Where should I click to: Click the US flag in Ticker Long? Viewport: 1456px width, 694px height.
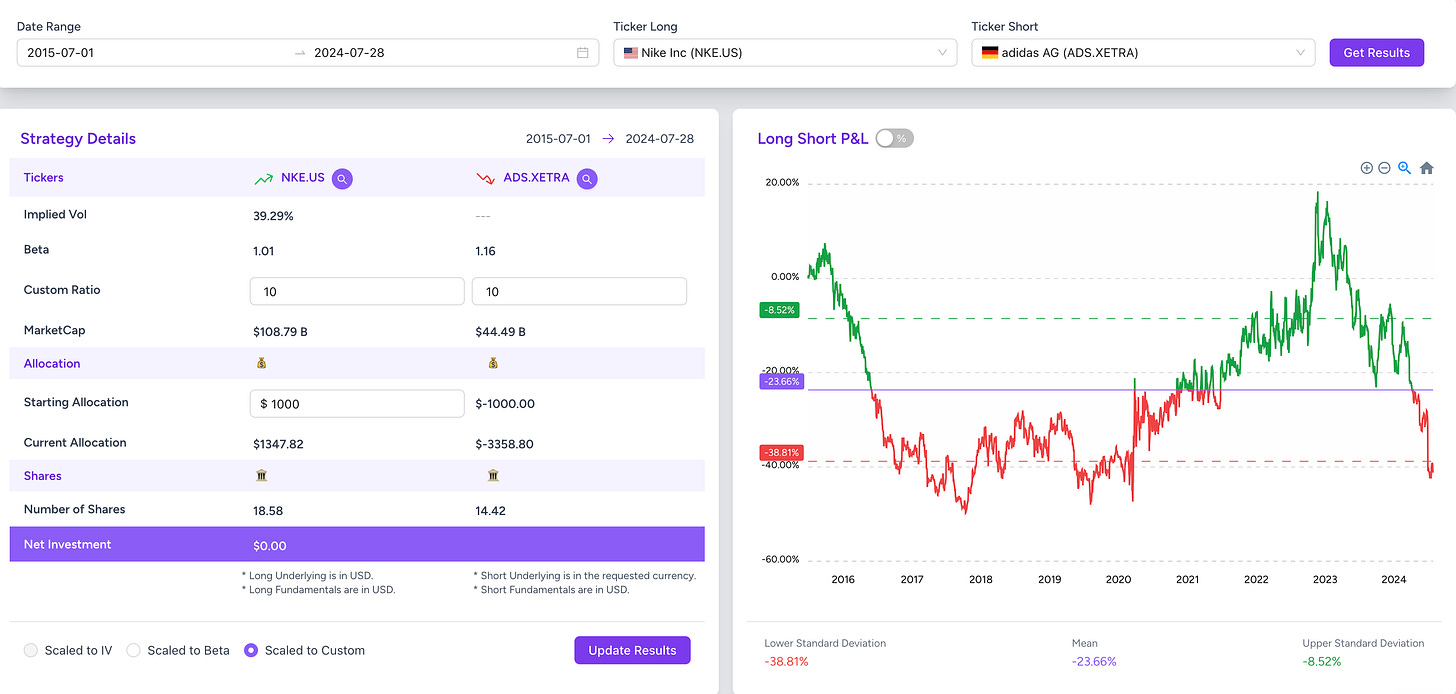(x=631, y=53)
